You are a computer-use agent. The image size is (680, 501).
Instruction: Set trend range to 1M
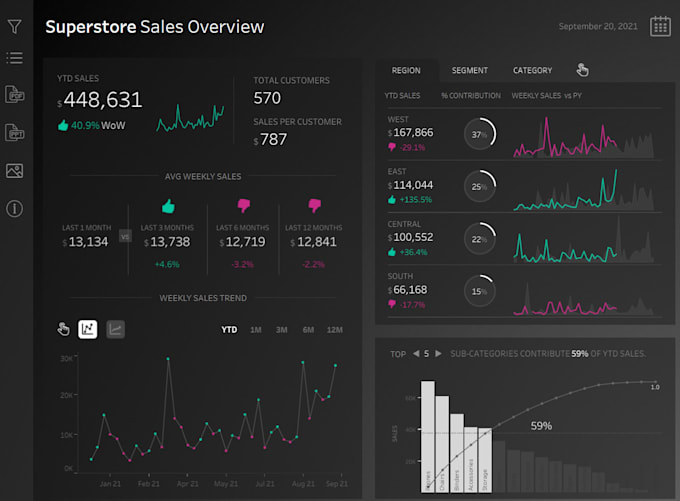pos(256,330)
